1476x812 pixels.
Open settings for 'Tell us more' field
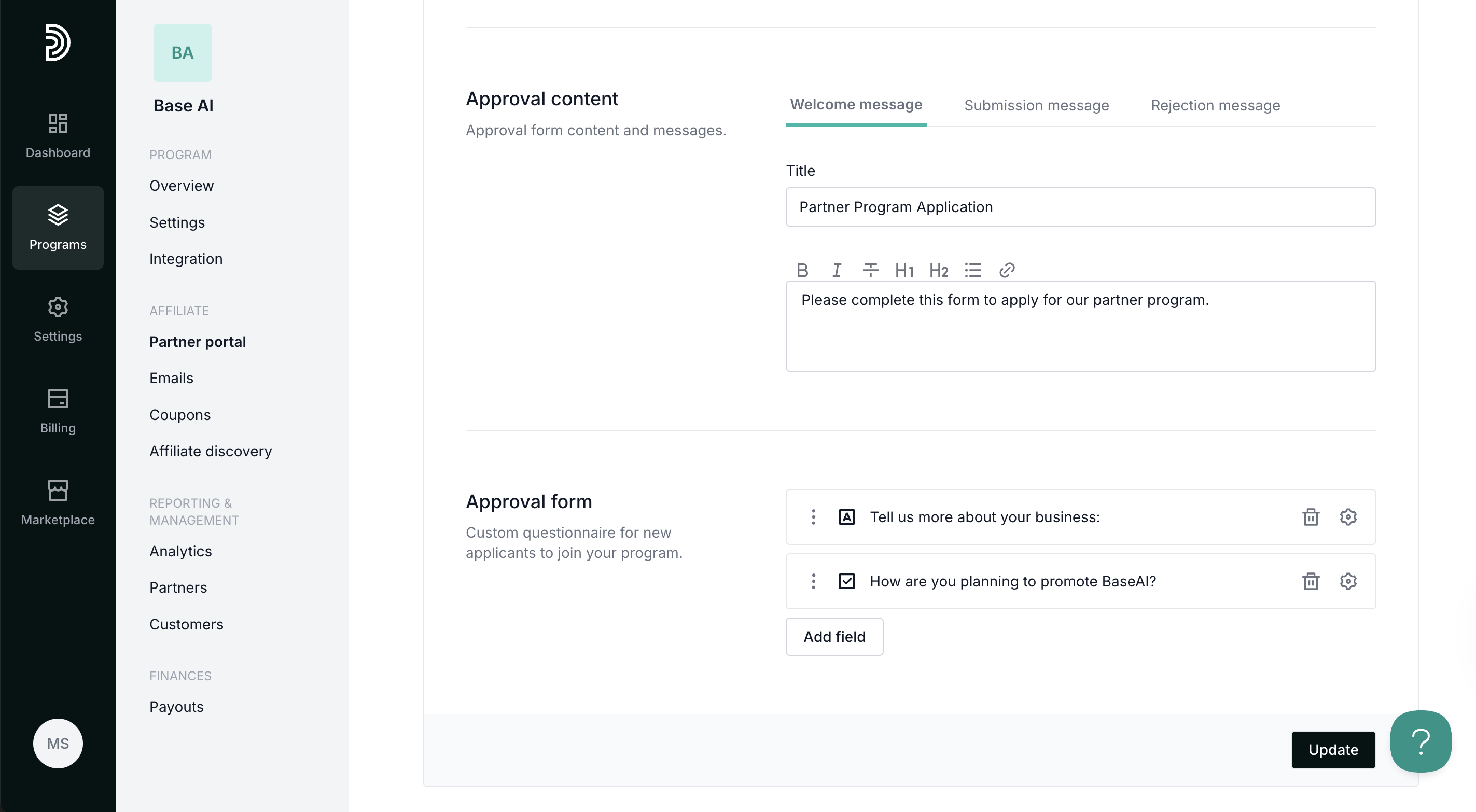pyautogui.click(x=1348, y=517)
